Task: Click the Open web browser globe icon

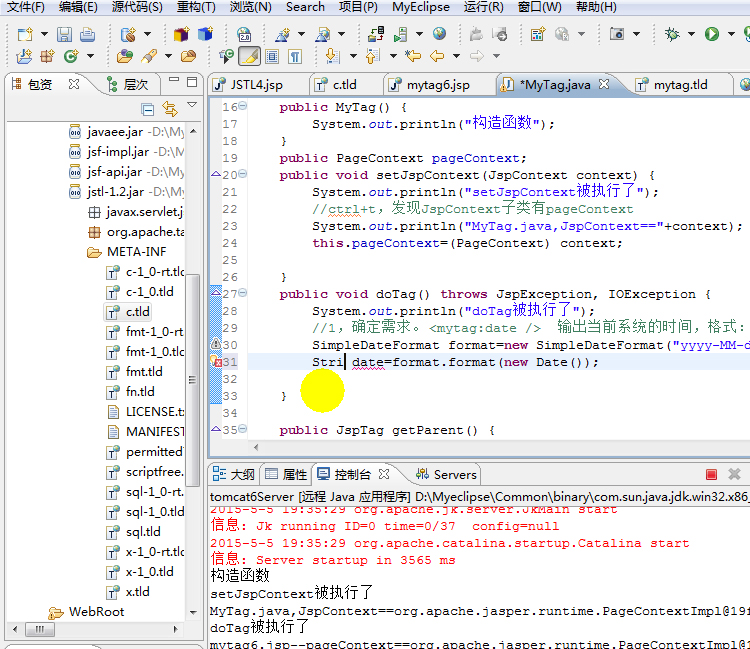Action: (439, 33)
